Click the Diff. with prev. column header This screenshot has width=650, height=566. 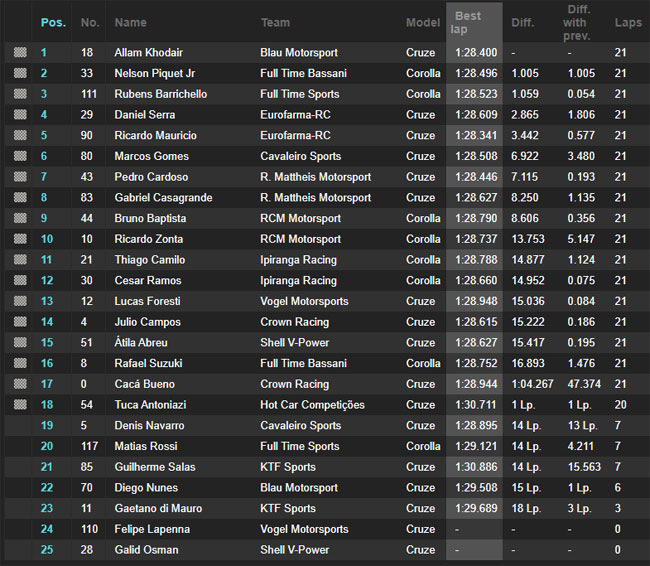[577, 22]
